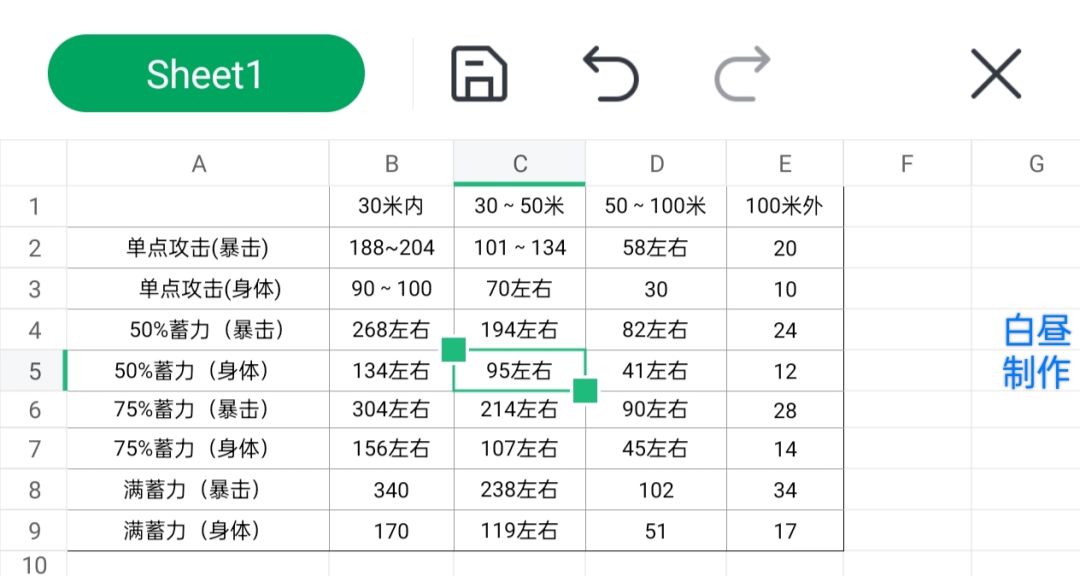Click the 白昼制作 blue text
The height and width of the screenshot is (576, 1080).
coord(1036,351)
